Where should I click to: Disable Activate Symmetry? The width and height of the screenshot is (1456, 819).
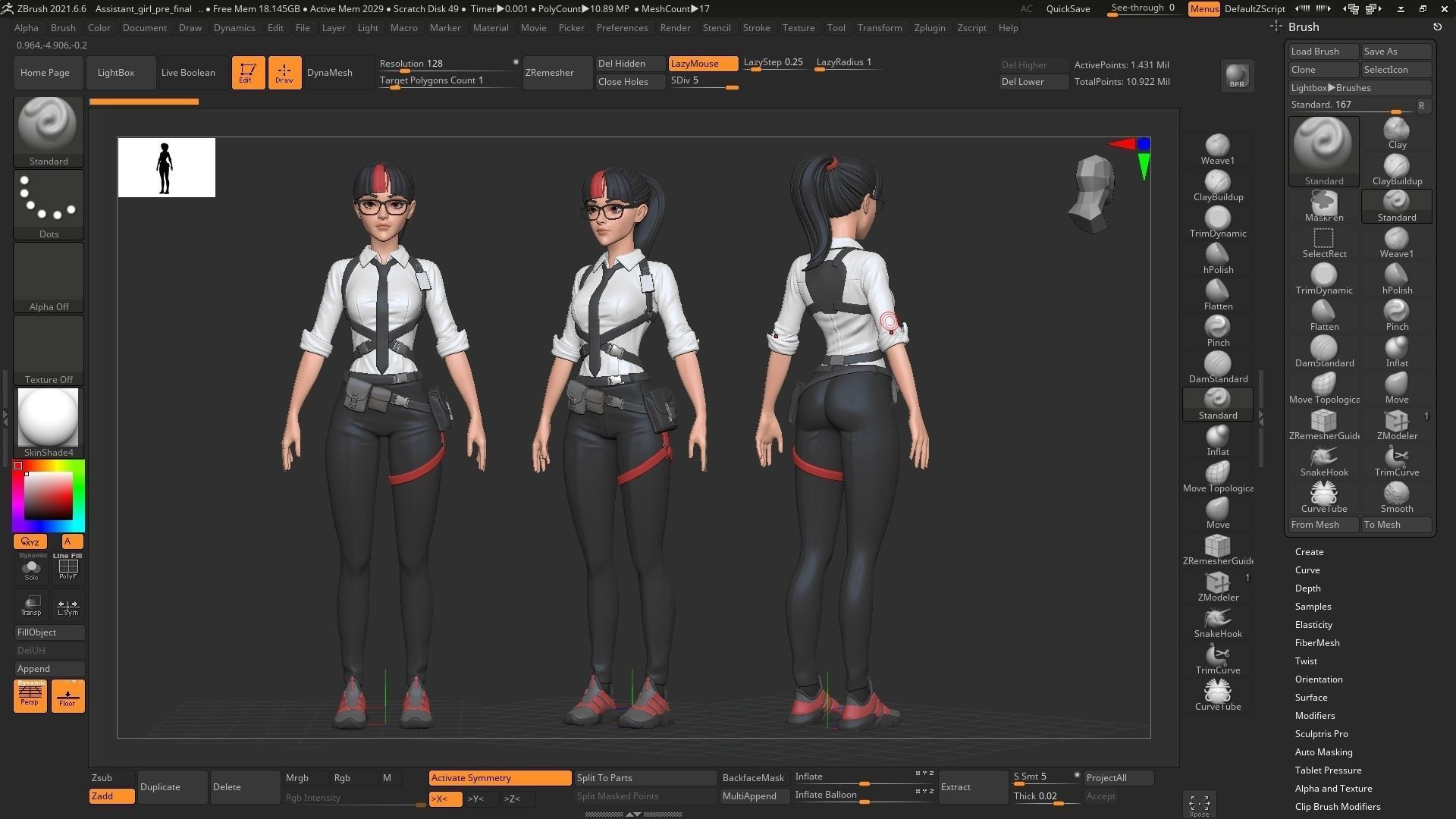click(500, 777)
